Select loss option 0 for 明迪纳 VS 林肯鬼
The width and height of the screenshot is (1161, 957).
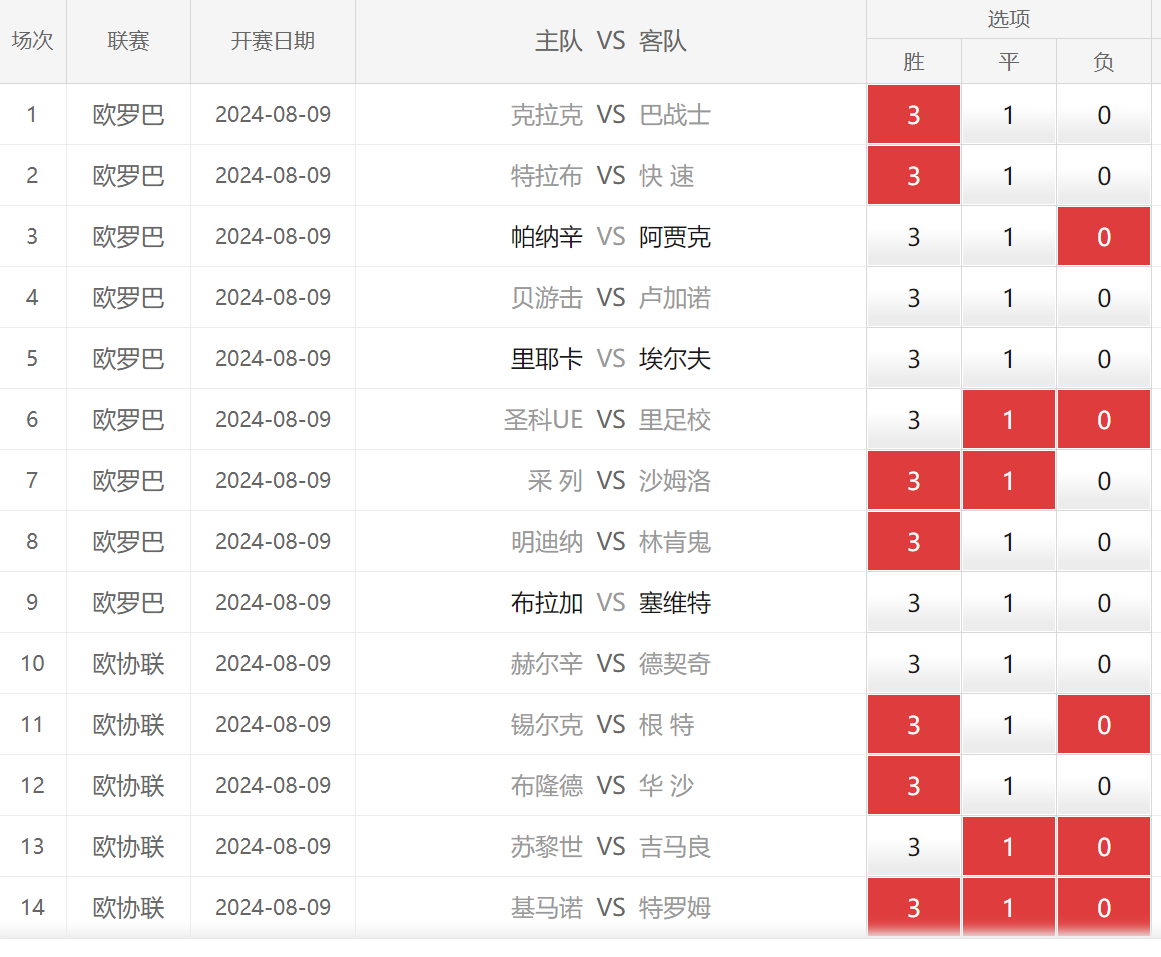point(1103,541)
